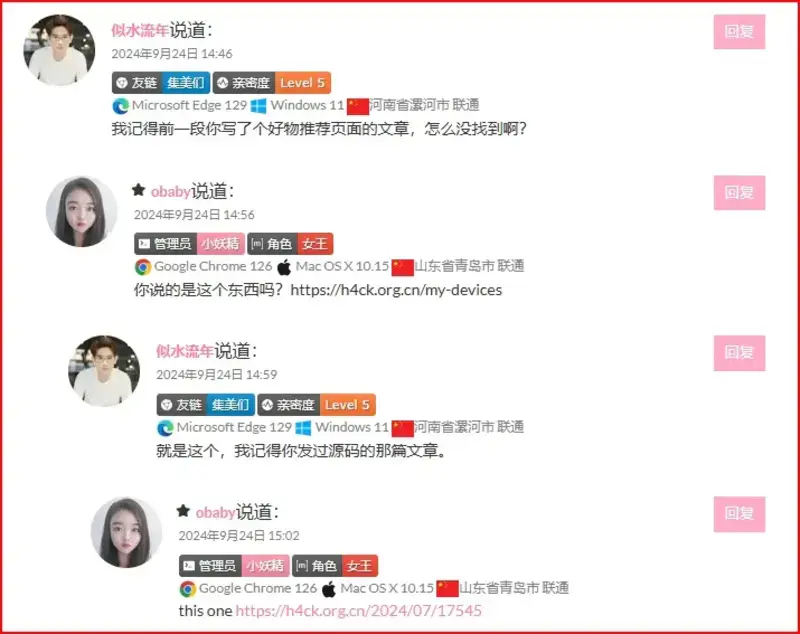Click the Apple logo icon in second comment
800x634 pixels.
tap(284, 267)
